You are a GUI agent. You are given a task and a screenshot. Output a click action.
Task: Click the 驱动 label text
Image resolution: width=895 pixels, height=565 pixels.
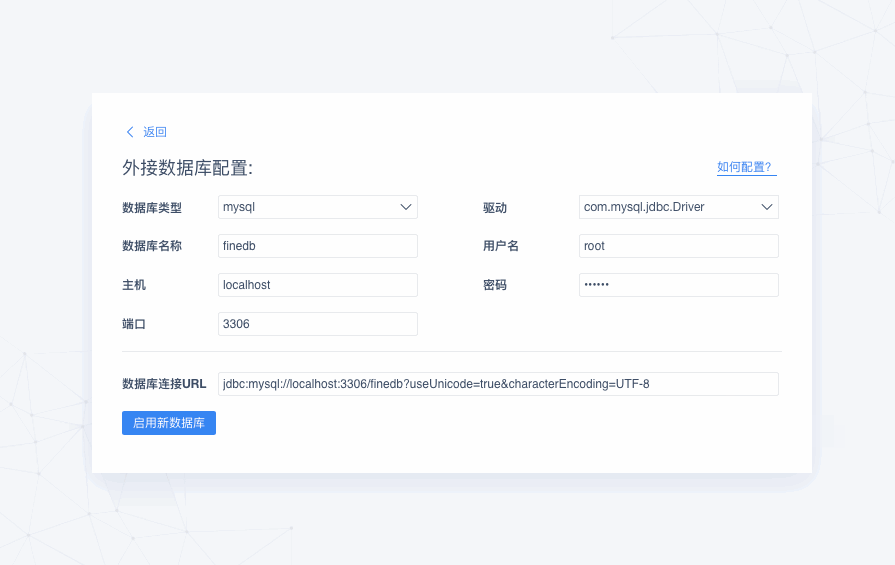tap(495, 208)
